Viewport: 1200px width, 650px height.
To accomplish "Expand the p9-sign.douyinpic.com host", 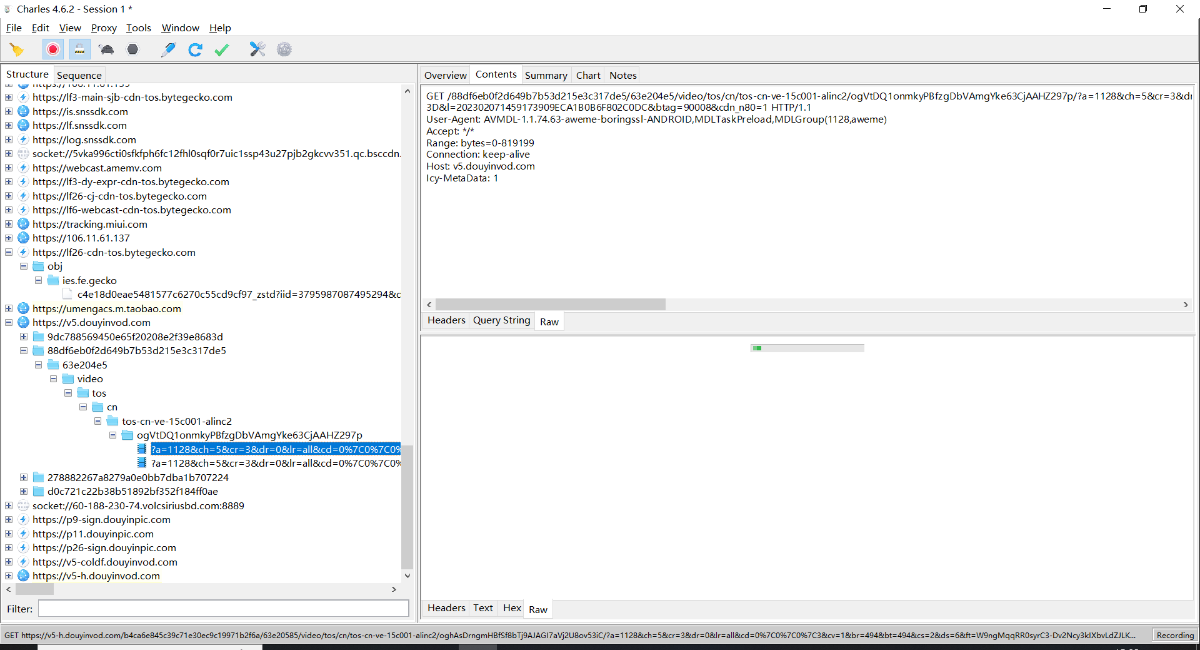I will tap(9, 520).
